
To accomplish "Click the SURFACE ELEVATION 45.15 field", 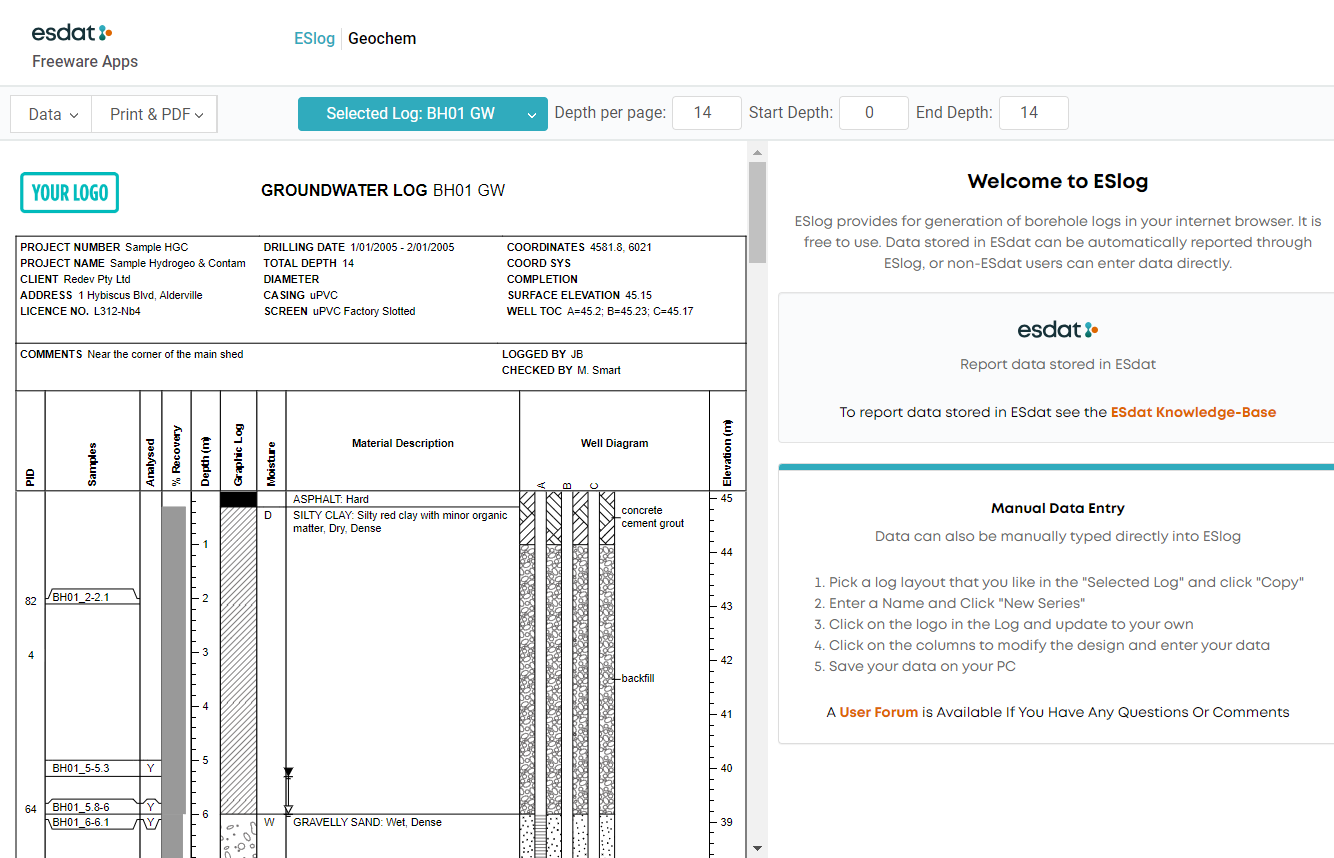I will pos(579,295).
